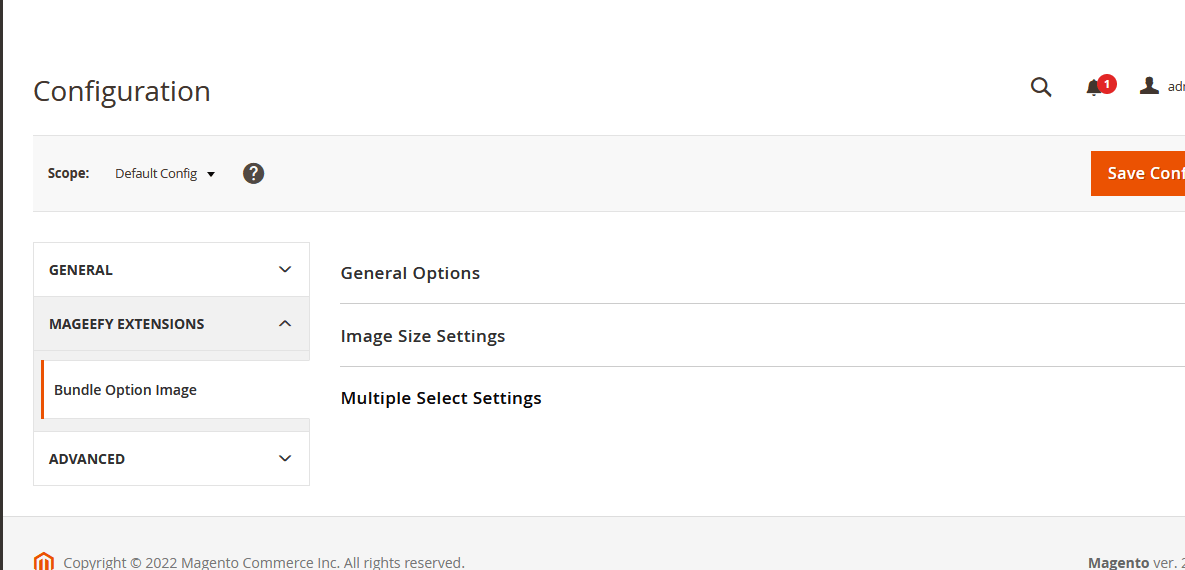Click the GENERAL tab label
This screenshot has height=570, width=1185.
pyautogui.click(x=81, y=270)
